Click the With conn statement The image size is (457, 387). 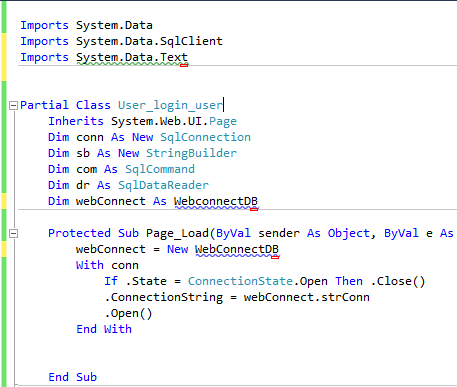tap(107, 265)
